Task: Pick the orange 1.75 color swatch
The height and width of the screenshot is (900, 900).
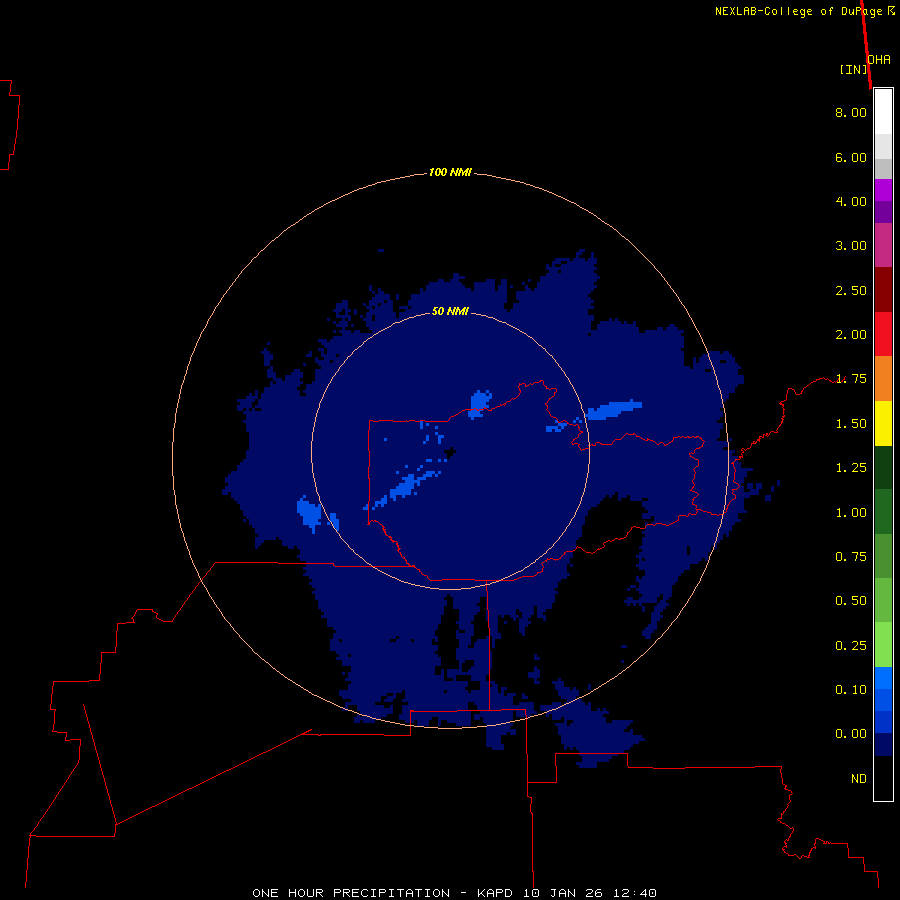Action: (x=883, y=379)
